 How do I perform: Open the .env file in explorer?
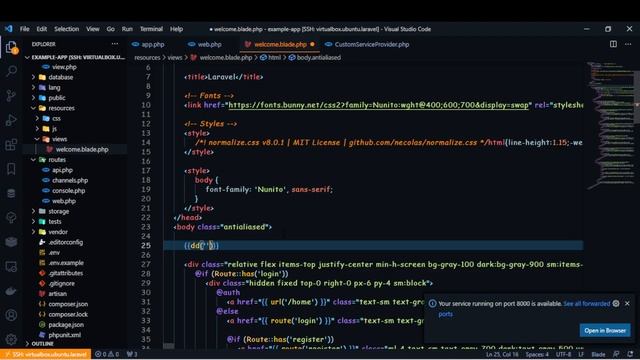tap(54, 253)
